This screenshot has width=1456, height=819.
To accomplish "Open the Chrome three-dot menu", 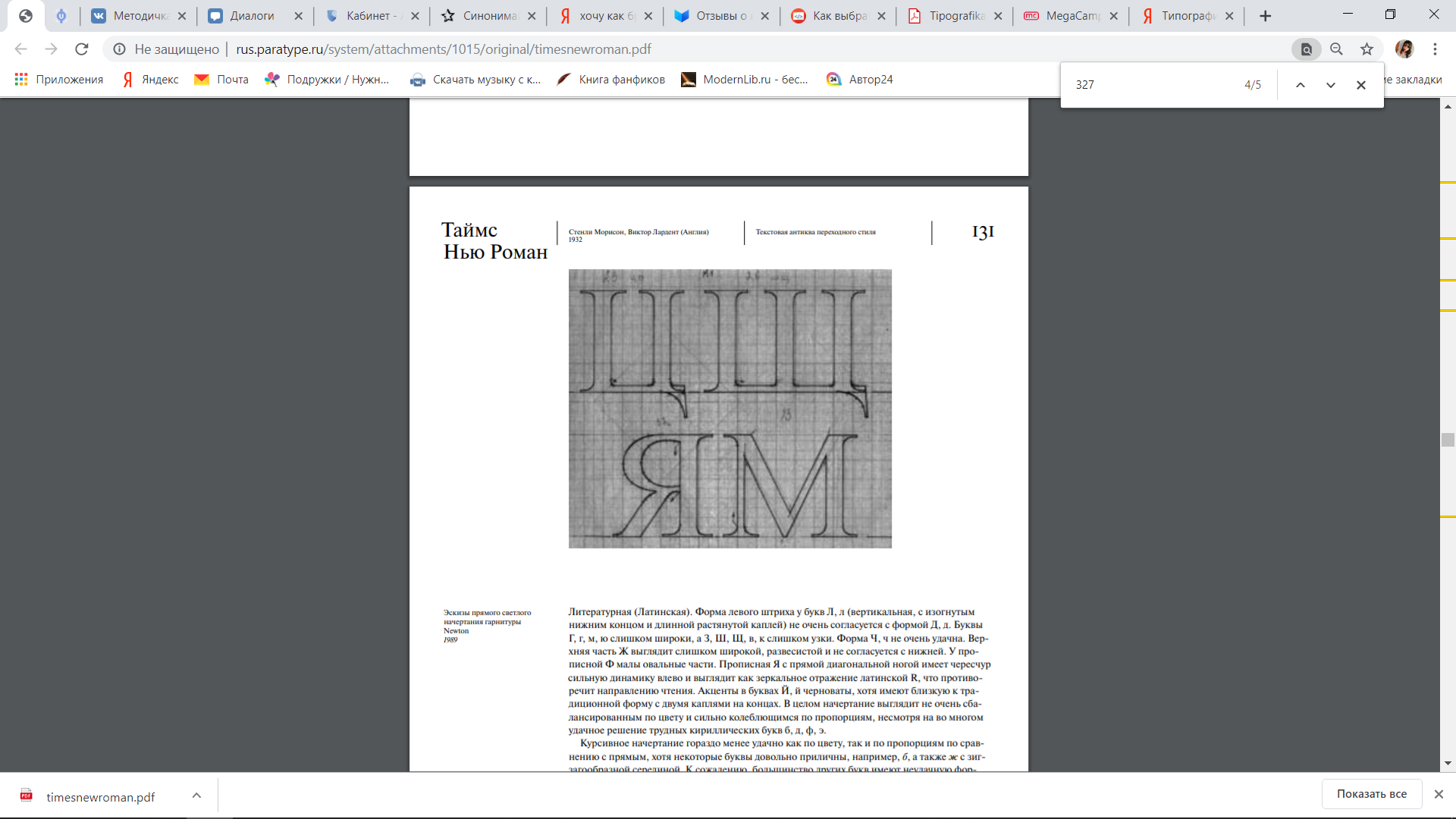I will 1435,49.
